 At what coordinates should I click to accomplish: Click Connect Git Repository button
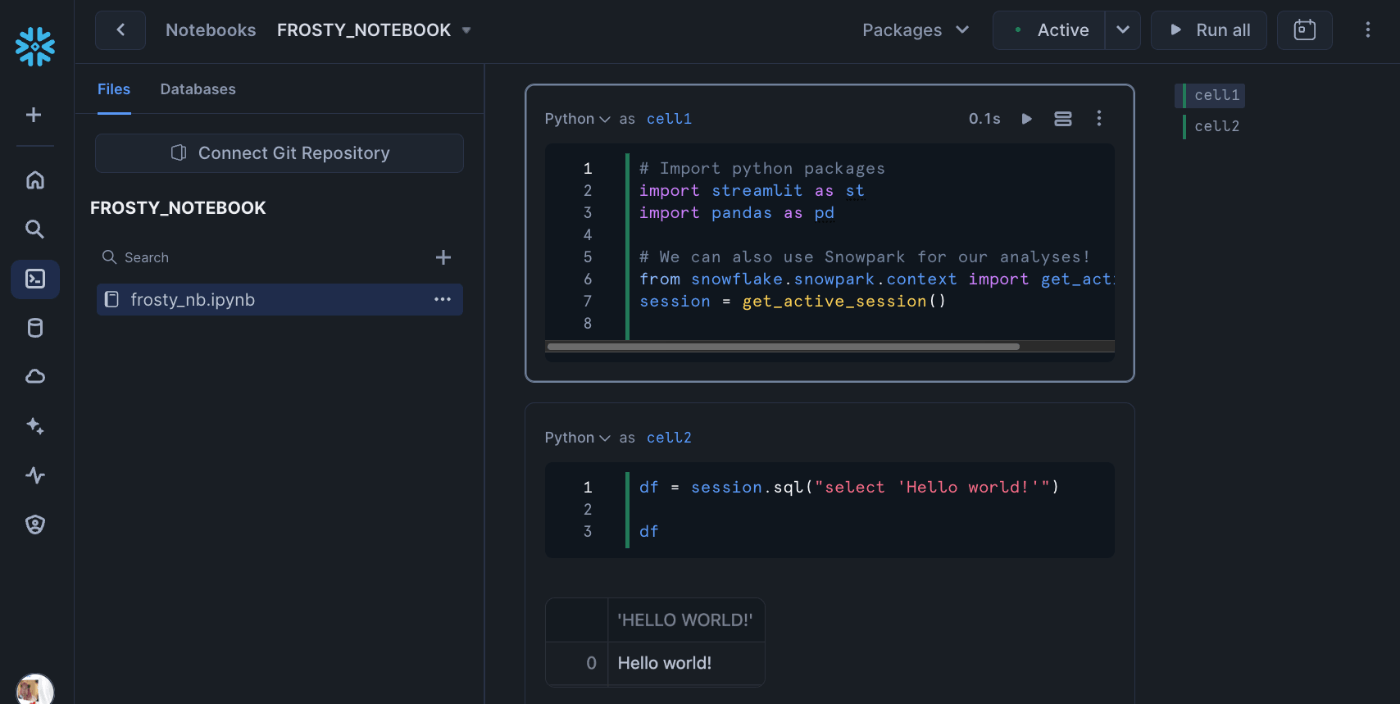tap(279, 153)
